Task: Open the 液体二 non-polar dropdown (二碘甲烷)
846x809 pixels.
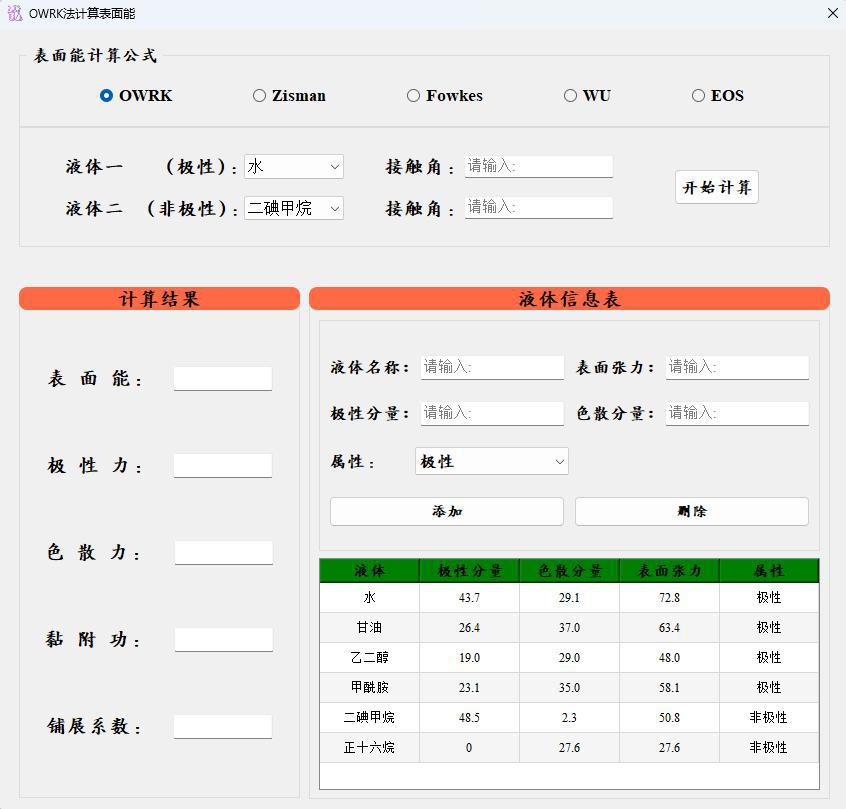Action: 294,208
